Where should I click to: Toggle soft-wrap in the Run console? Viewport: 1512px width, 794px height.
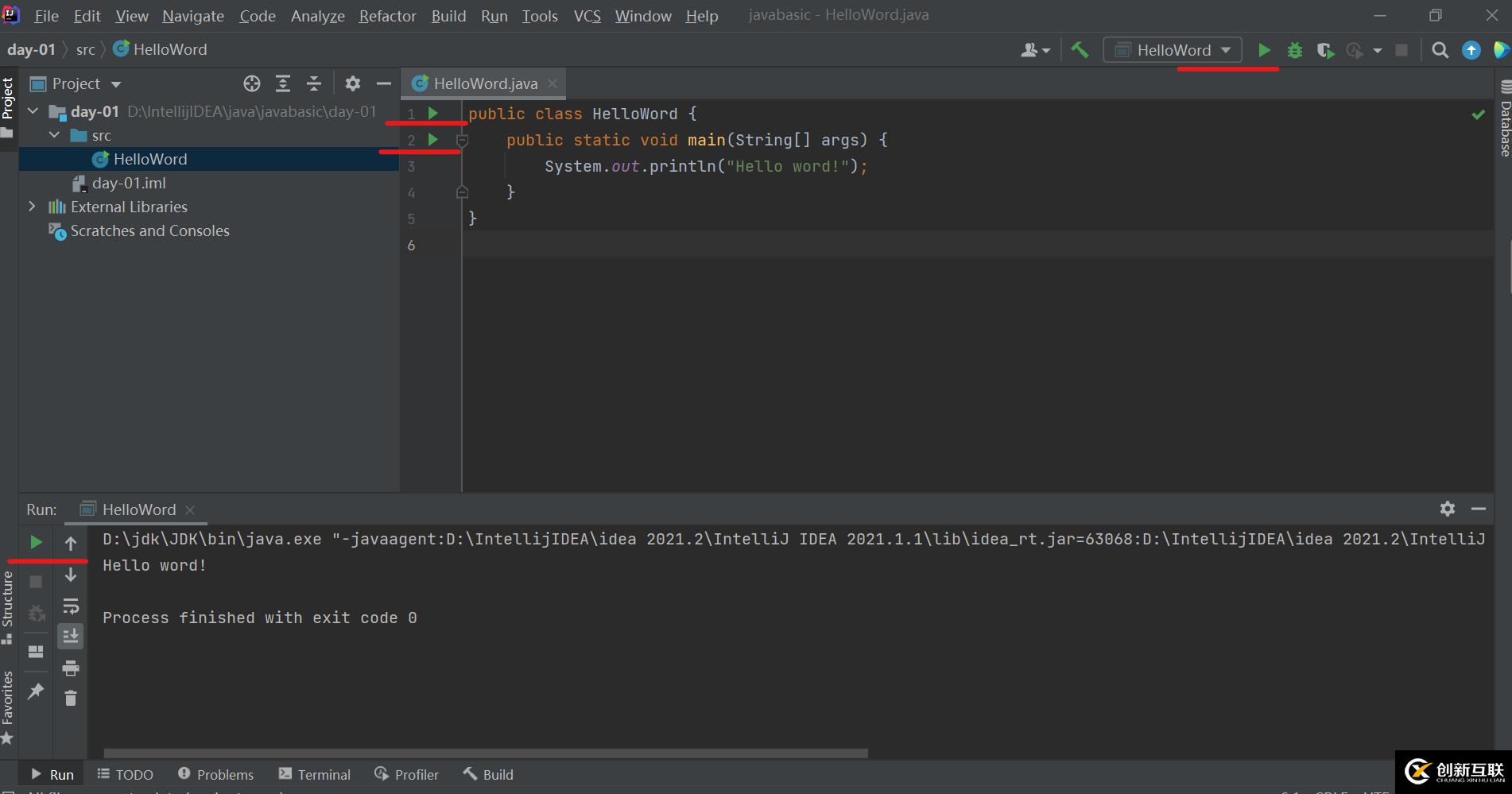pos(71,606)
